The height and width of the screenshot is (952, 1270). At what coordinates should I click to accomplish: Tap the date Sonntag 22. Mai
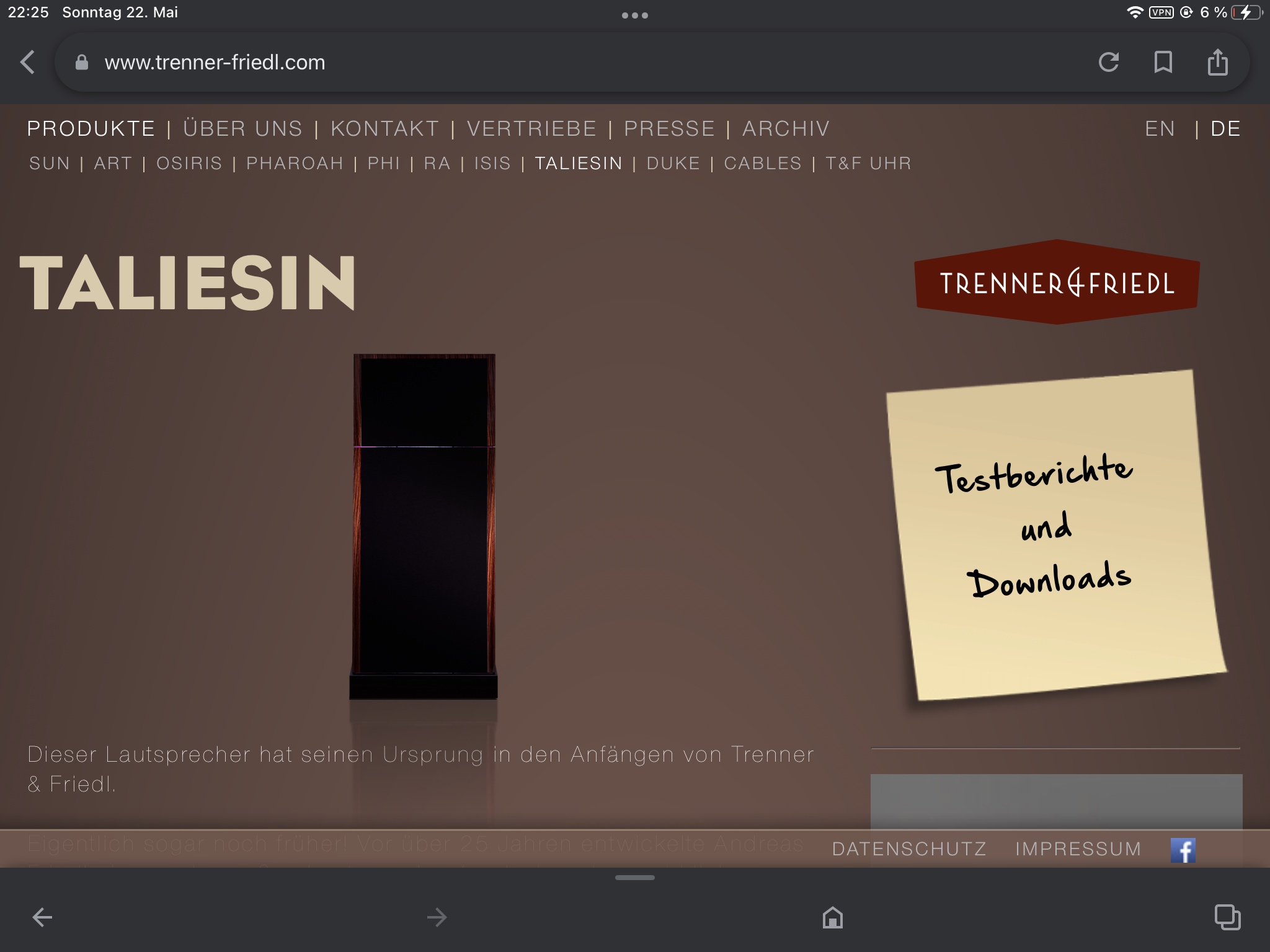[x=120, y=12]
